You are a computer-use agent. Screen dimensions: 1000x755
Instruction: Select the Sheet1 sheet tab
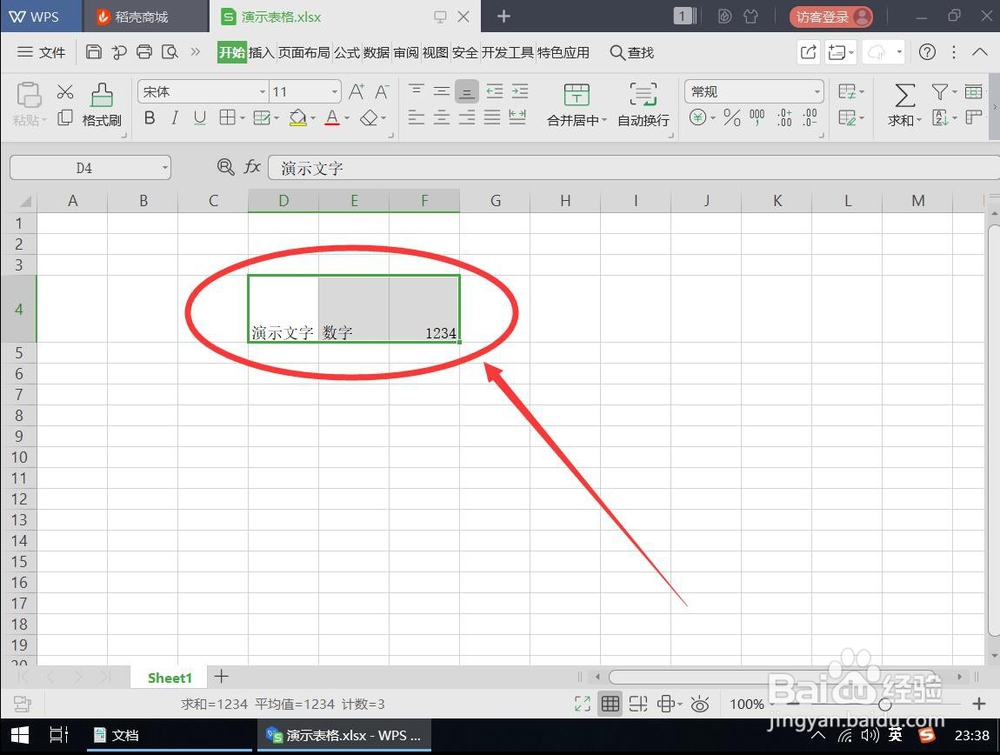tap(168, 678)
